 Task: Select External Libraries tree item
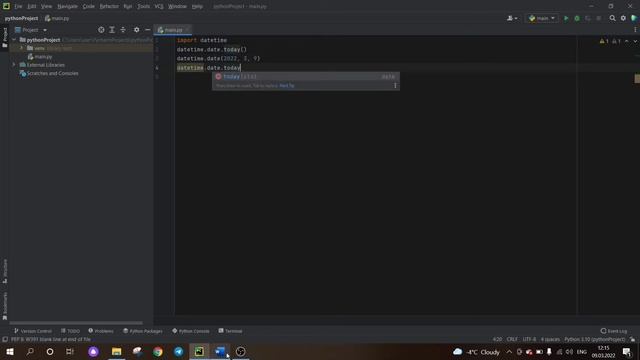42,65
